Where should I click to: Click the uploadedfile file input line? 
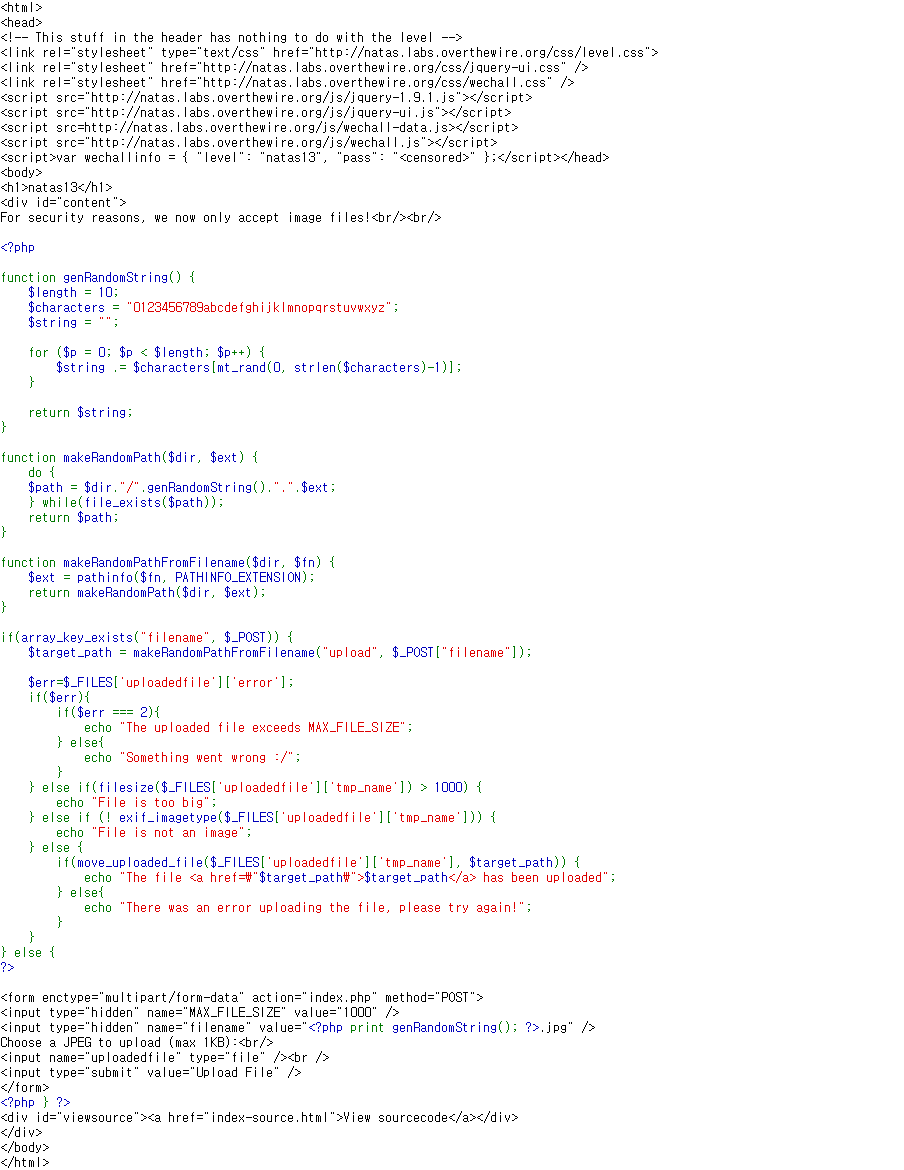[165, 1057]
